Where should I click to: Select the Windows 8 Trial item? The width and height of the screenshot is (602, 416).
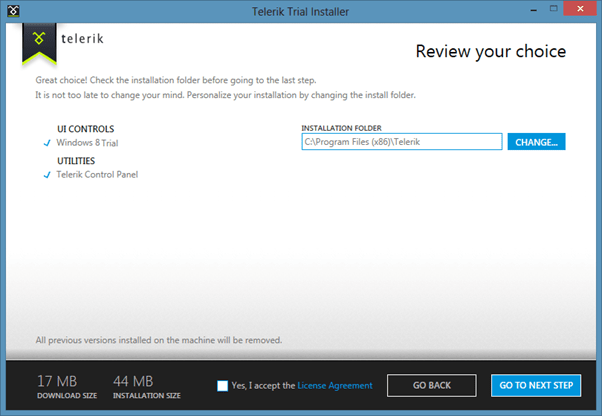pyautogui.click(x=89, y=142)
